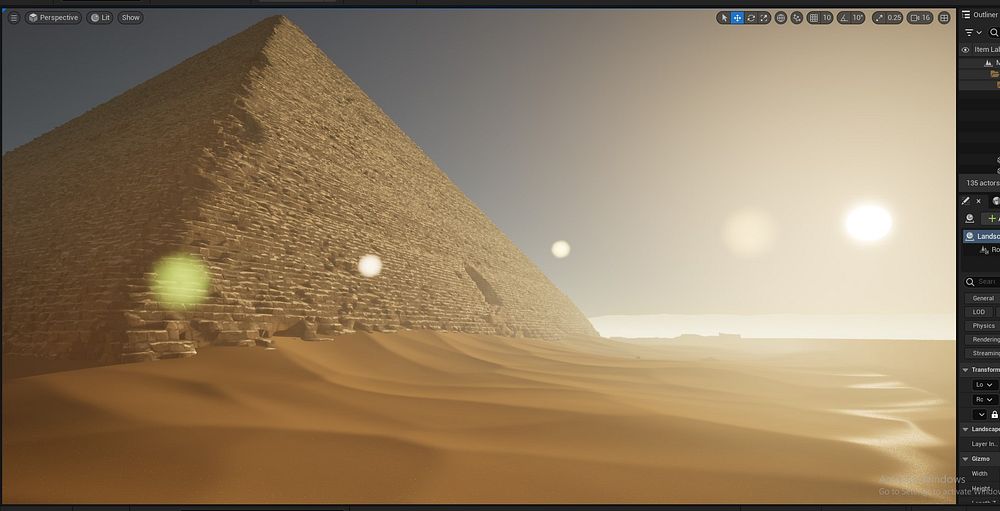Viewport: 1000px width, 511px height.
Task: Activate the Translate move gizmo tool
Action: [x=737, y=18]
